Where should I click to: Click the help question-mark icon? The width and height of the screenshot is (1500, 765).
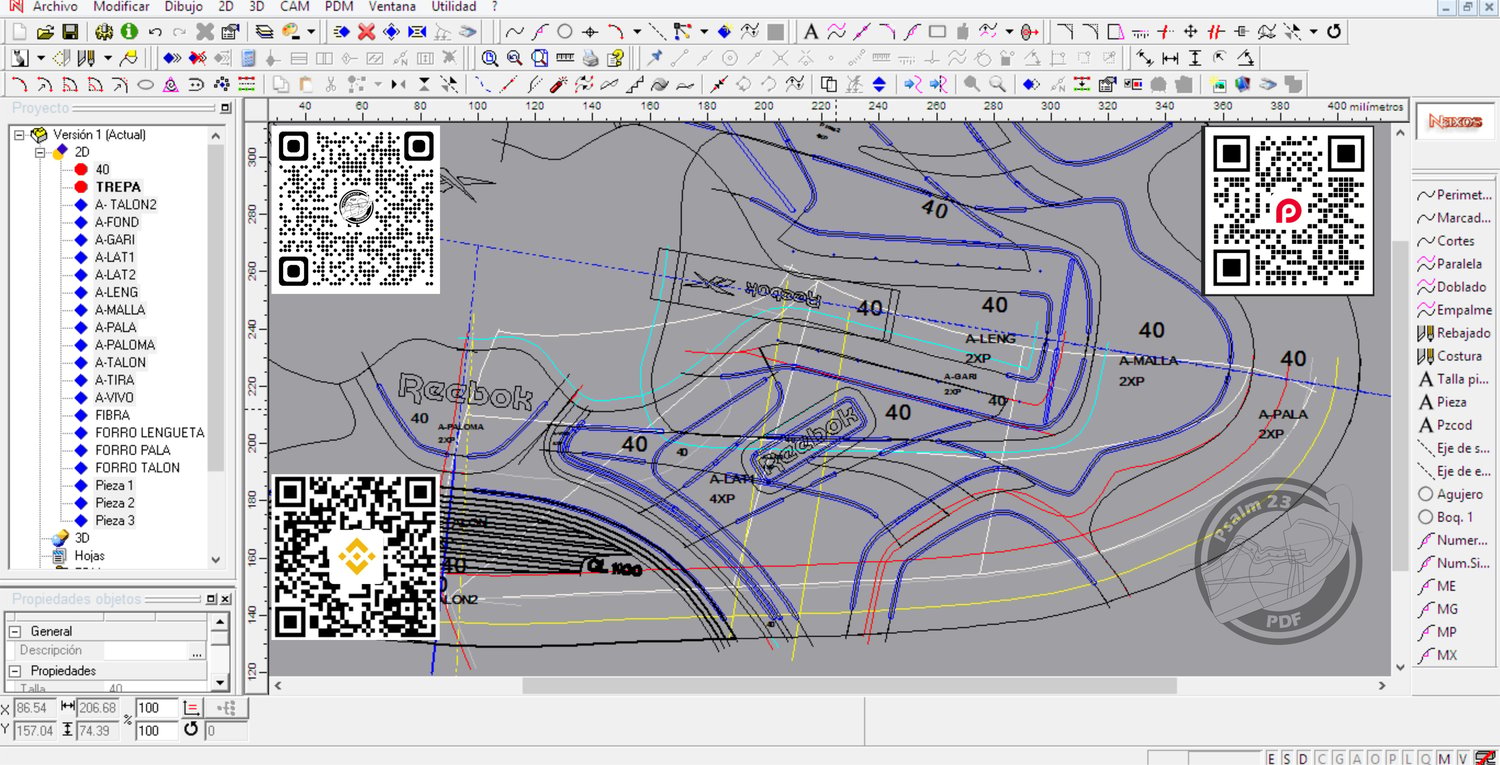616,58
